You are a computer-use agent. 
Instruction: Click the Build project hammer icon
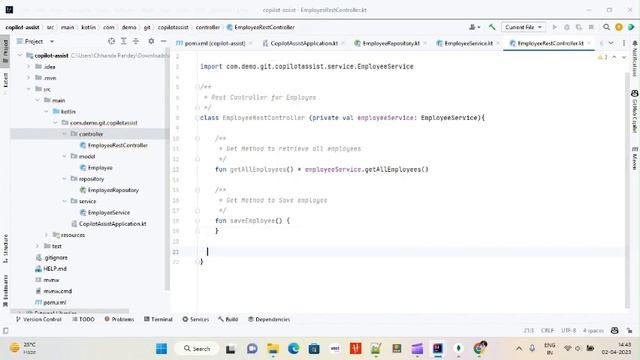492,27
